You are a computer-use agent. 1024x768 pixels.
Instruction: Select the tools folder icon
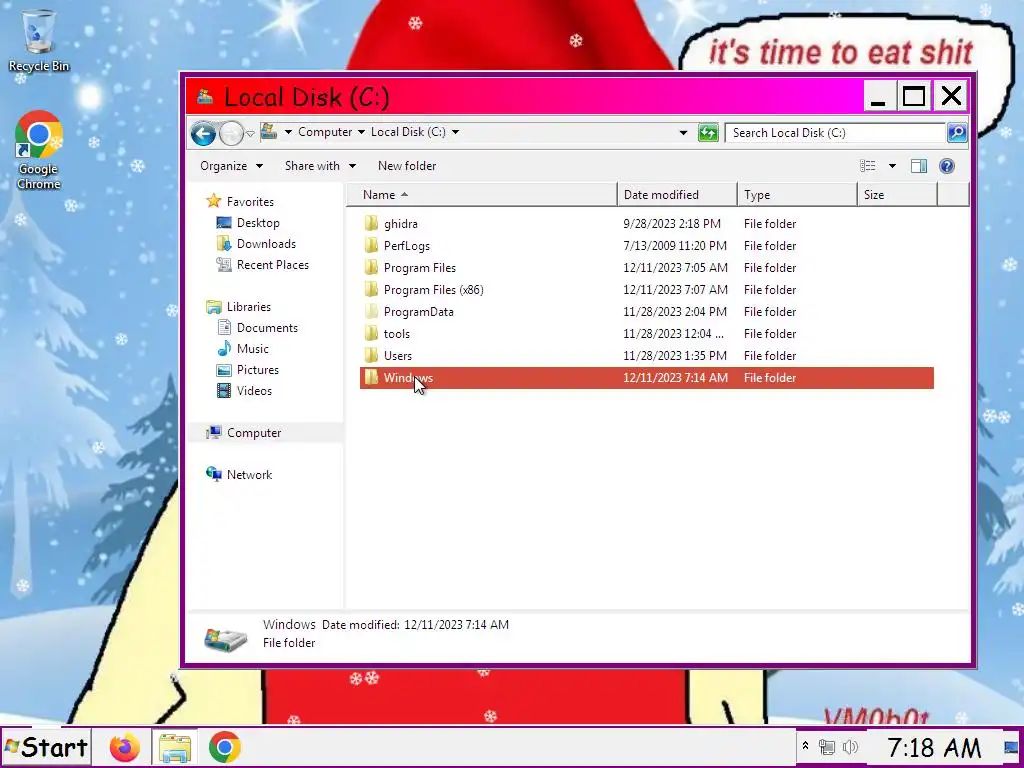pyautogui.click(x=371, y=334)
